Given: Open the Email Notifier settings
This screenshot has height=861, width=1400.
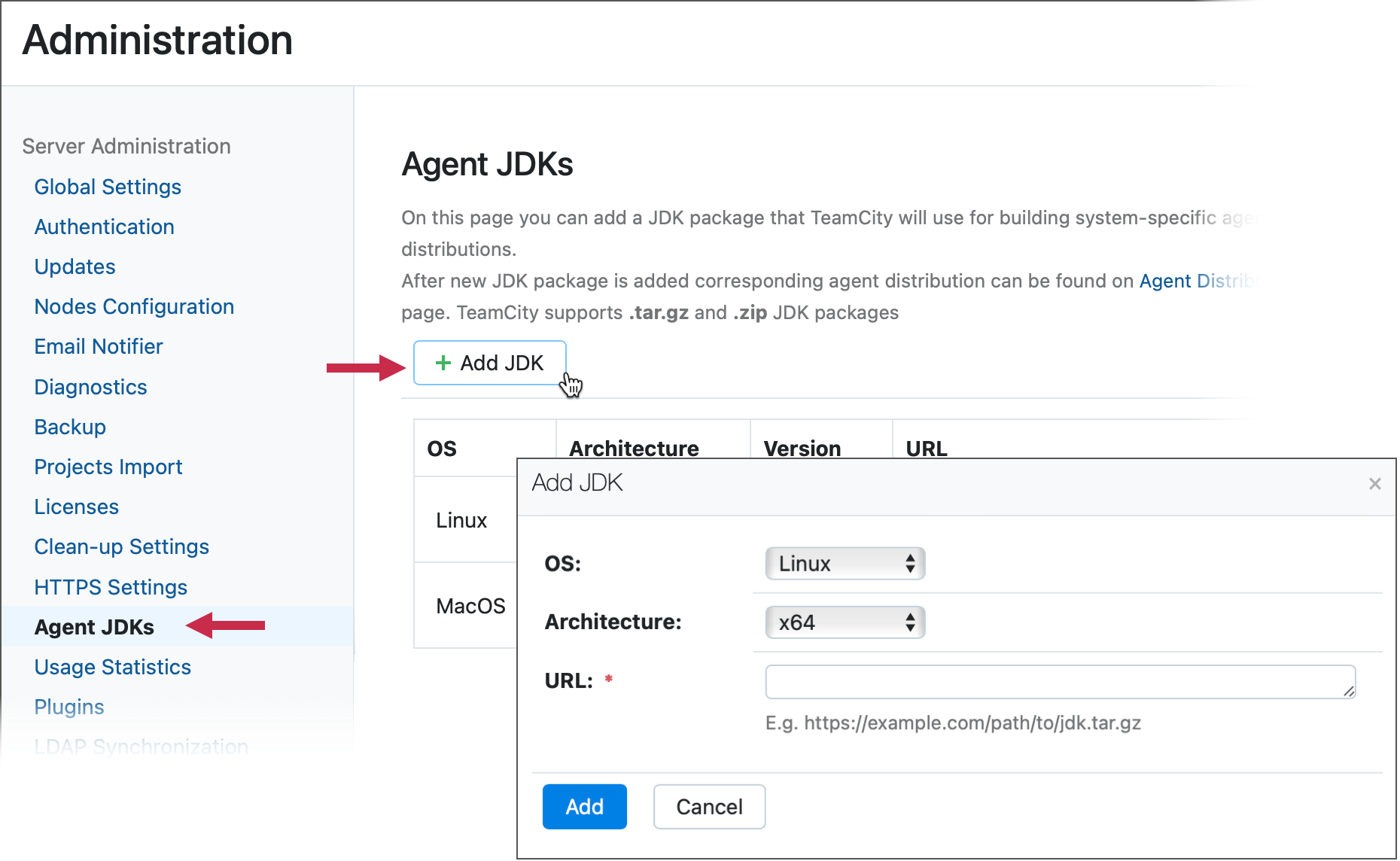Looking at the screenshot, I should 98,346.
